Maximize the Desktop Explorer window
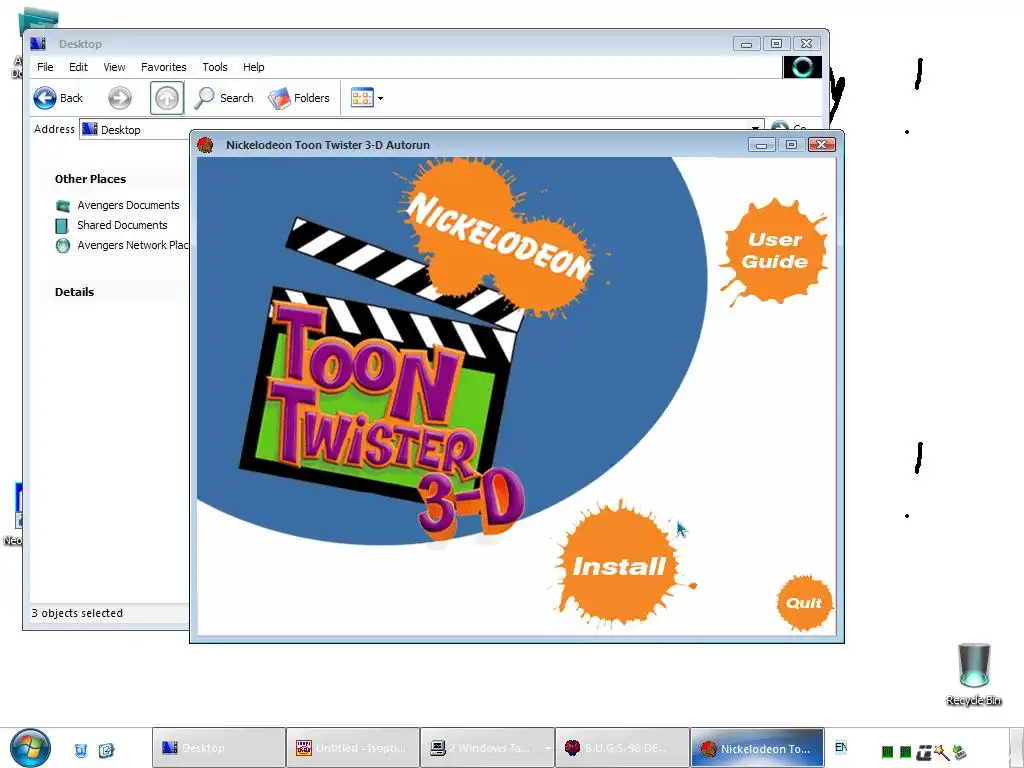The image size is (1024, 768). tap(776, 44)
